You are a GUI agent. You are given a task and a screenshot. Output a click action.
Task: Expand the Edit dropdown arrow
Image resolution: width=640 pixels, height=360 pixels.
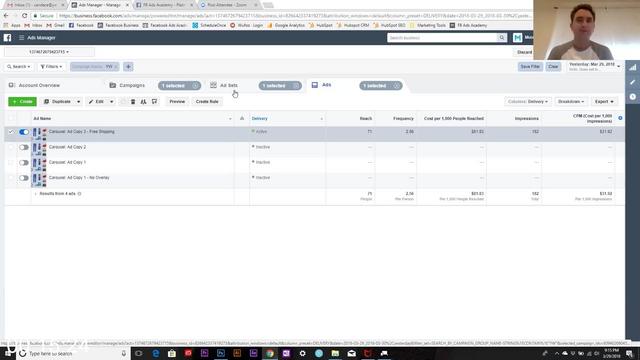click(111, 102)
